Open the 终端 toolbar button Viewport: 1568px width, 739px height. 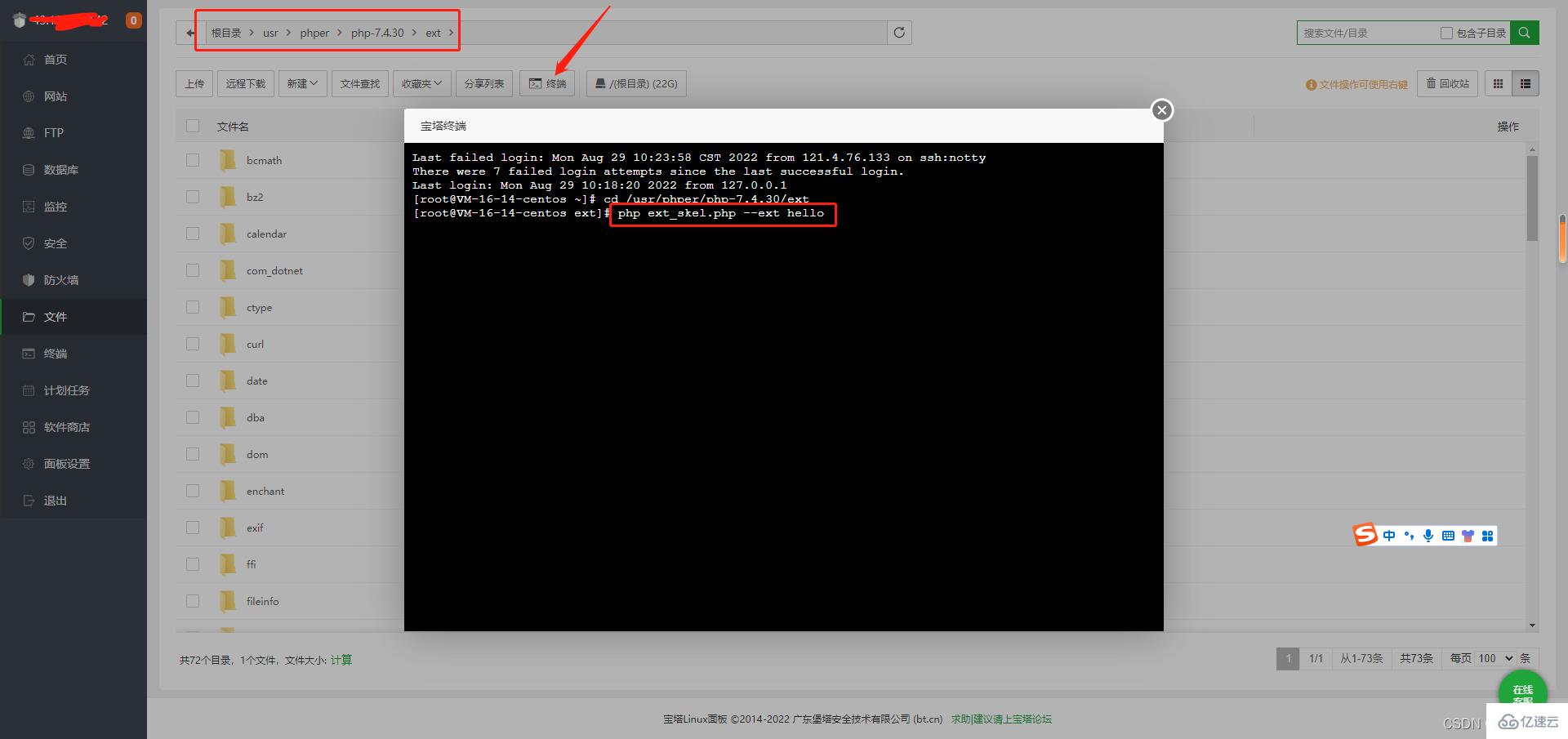click(x=547, y=83)
